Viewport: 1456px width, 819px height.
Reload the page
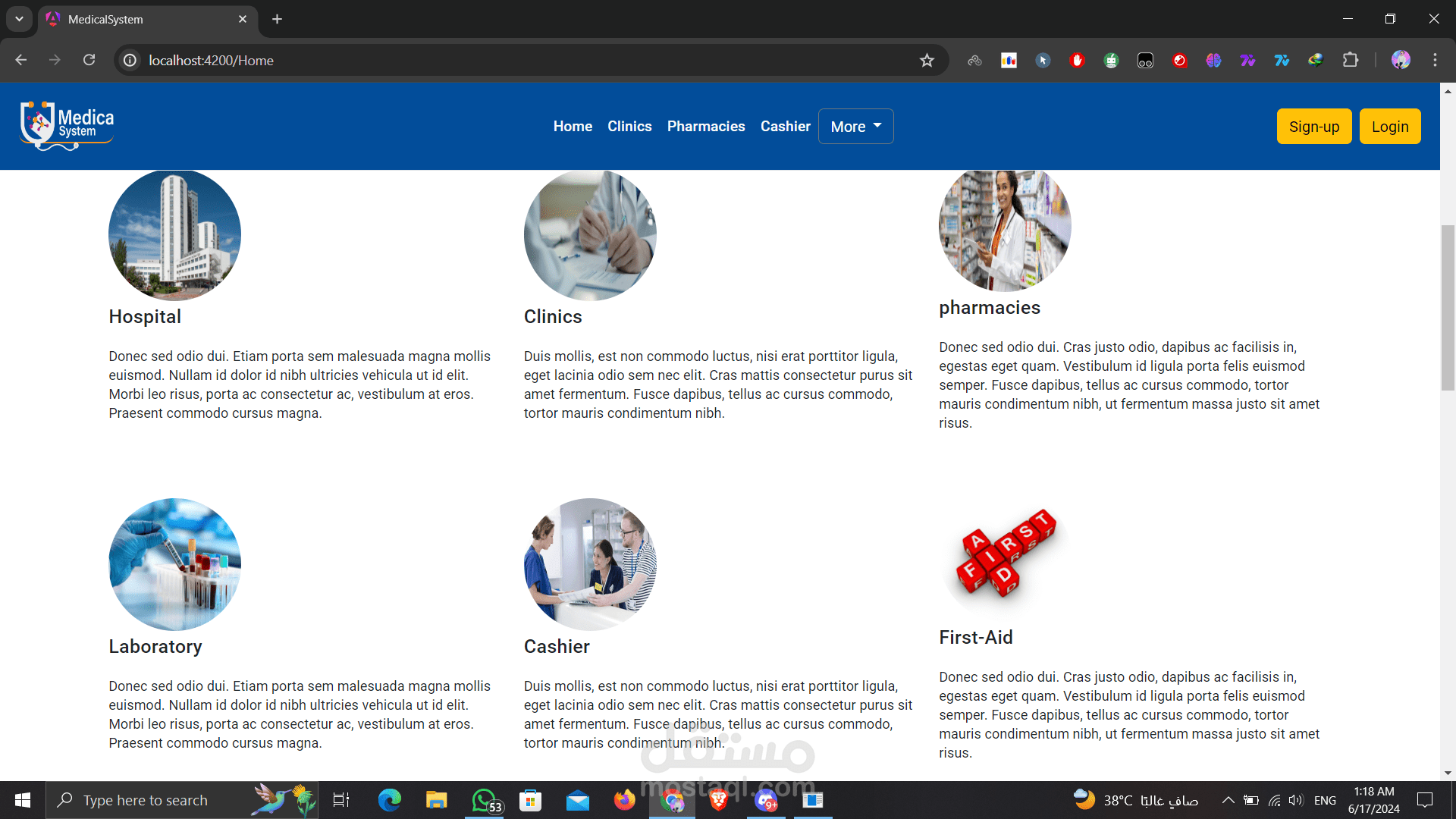[x=89, y=60]
